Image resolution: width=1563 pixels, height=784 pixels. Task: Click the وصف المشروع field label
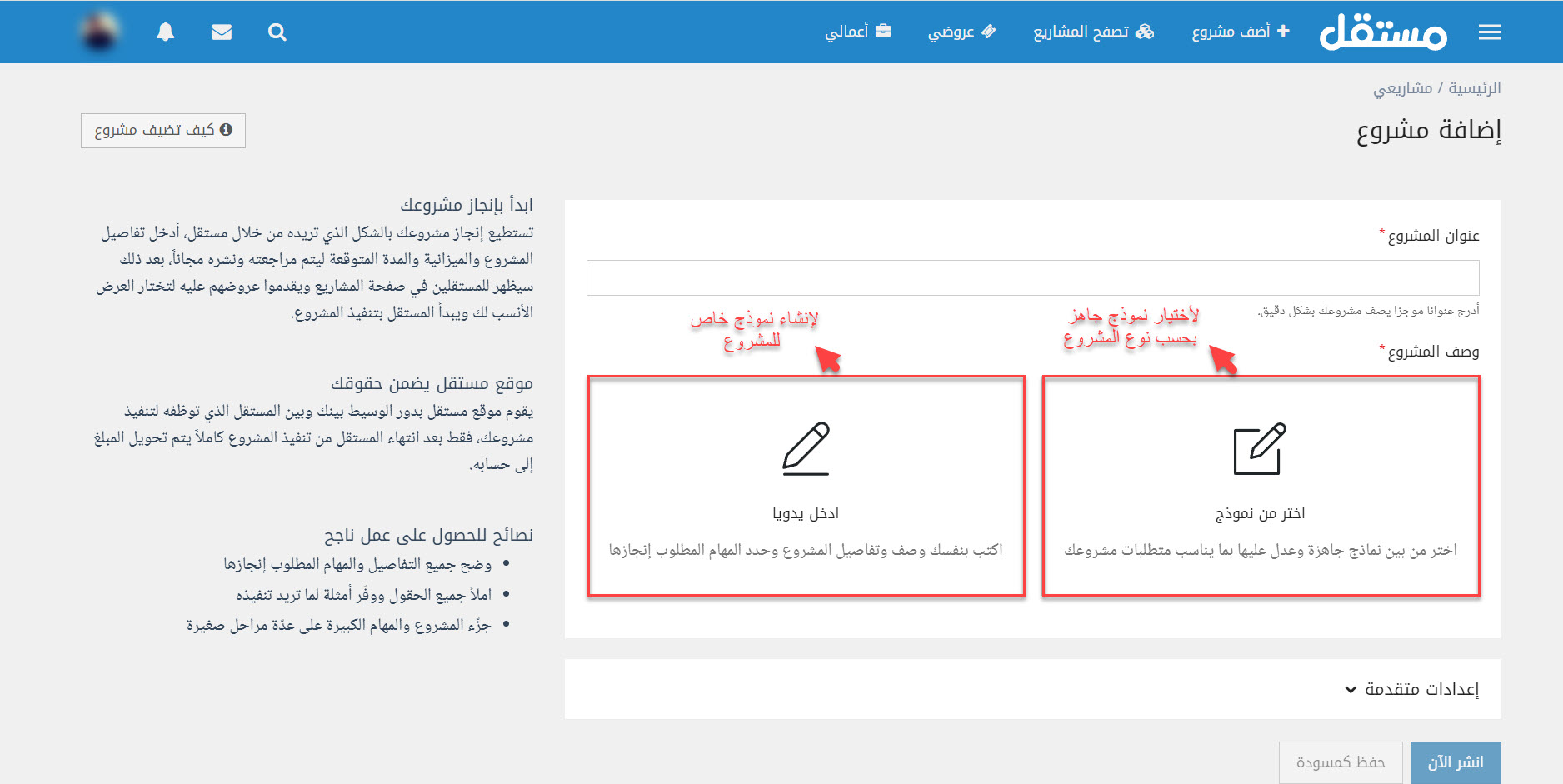pos(1434,352)
